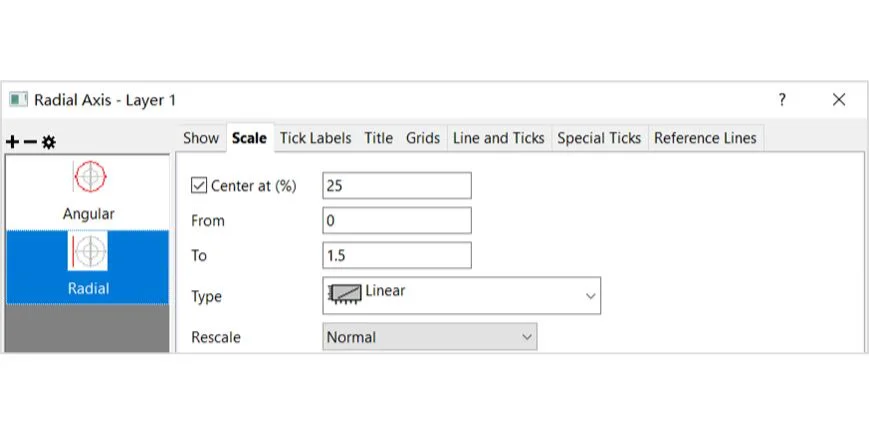Screen dimensions: 869x434
Task: Close the Radial Axis dialog
Action: (x=839, y=100)
